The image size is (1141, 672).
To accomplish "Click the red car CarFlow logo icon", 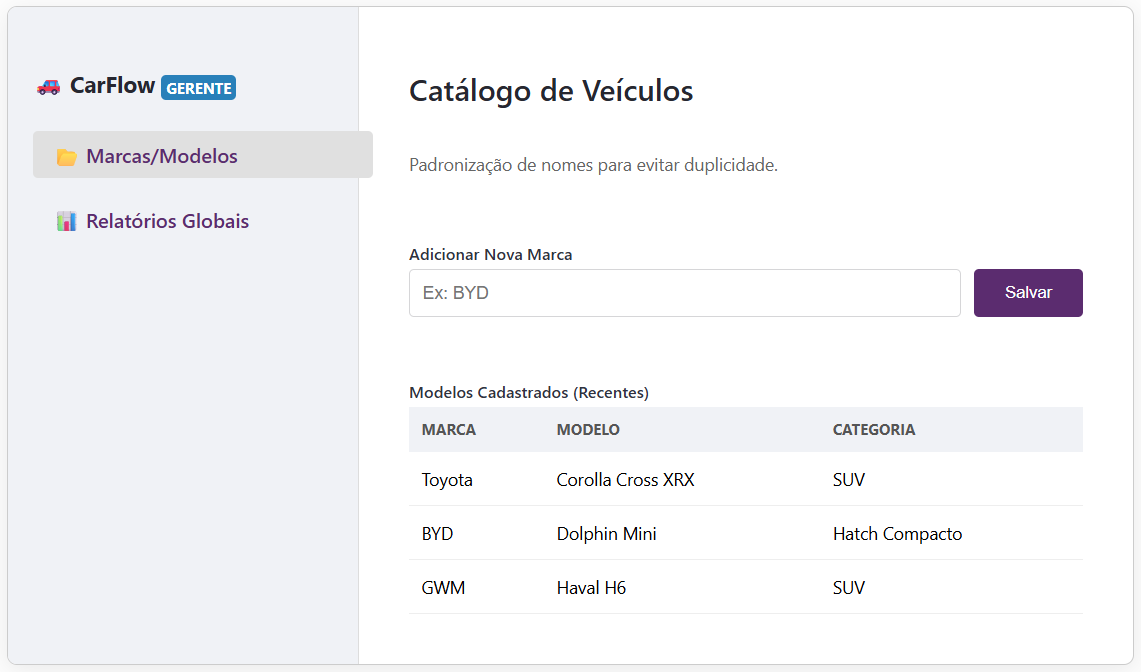I will pyautogui.click(x=48, y=87).
